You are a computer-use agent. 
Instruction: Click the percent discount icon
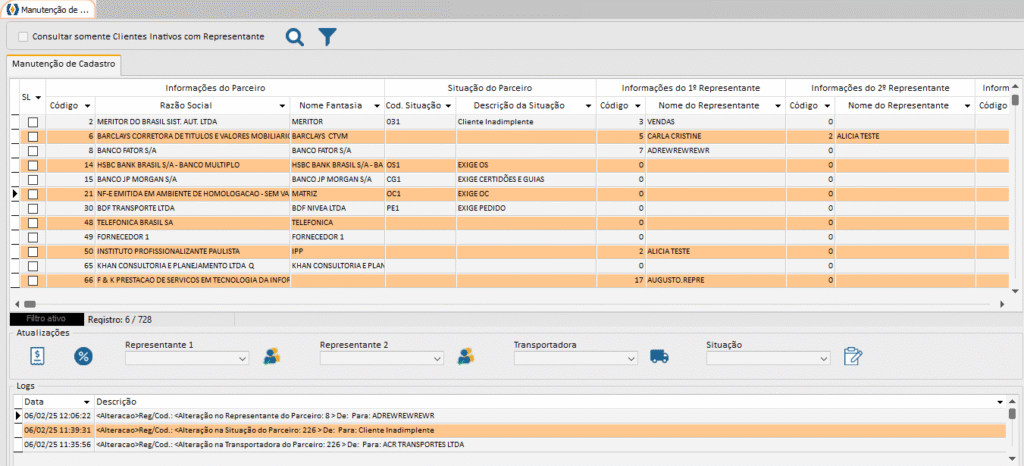[x=84, y=356]
